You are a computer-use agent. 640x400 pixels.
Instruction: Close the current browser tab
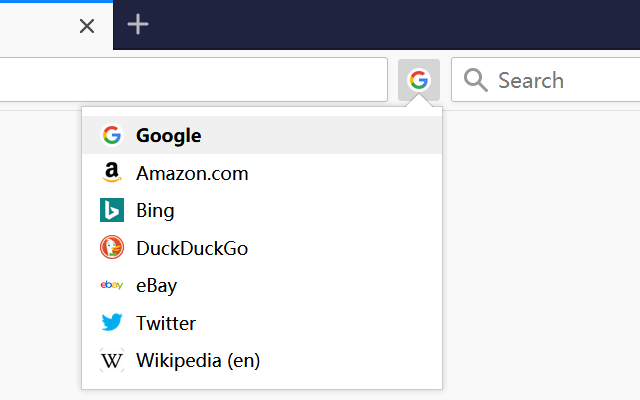[x=87, y=26]
